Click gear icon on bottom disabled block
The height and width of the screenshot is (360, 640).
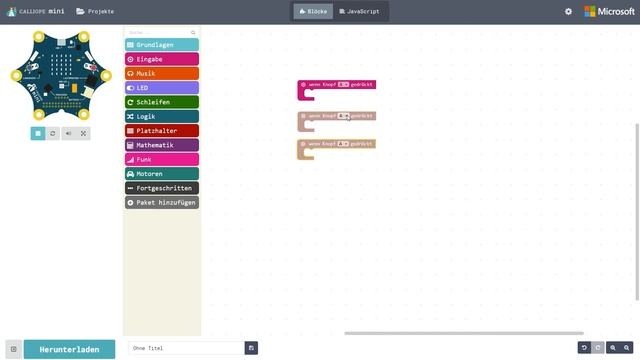(303, 144)
